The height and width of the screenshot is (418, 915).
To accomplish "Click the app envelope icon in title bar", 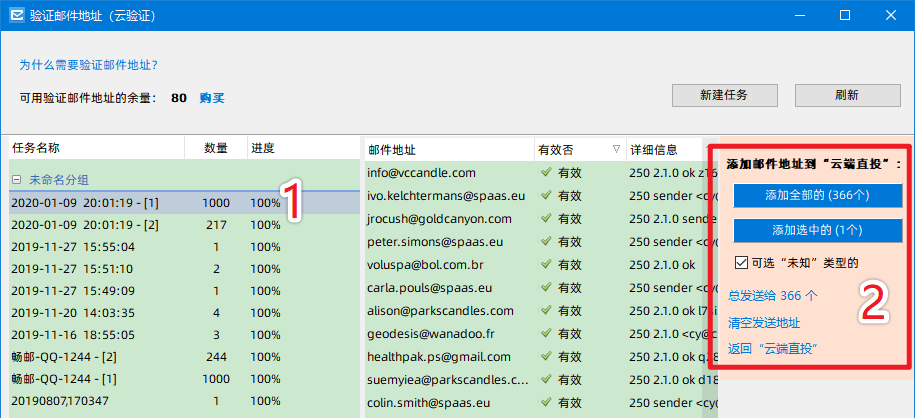I will pos(16,15).
